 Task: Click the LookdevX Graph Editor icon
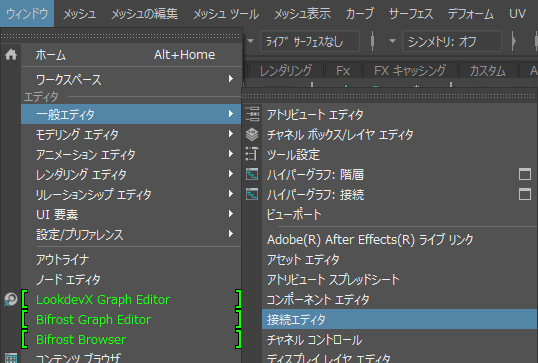[11, 299]
